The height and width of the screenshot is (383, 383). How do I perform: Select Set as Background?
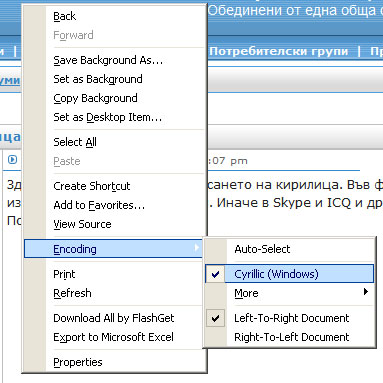(x=114, y=79)
